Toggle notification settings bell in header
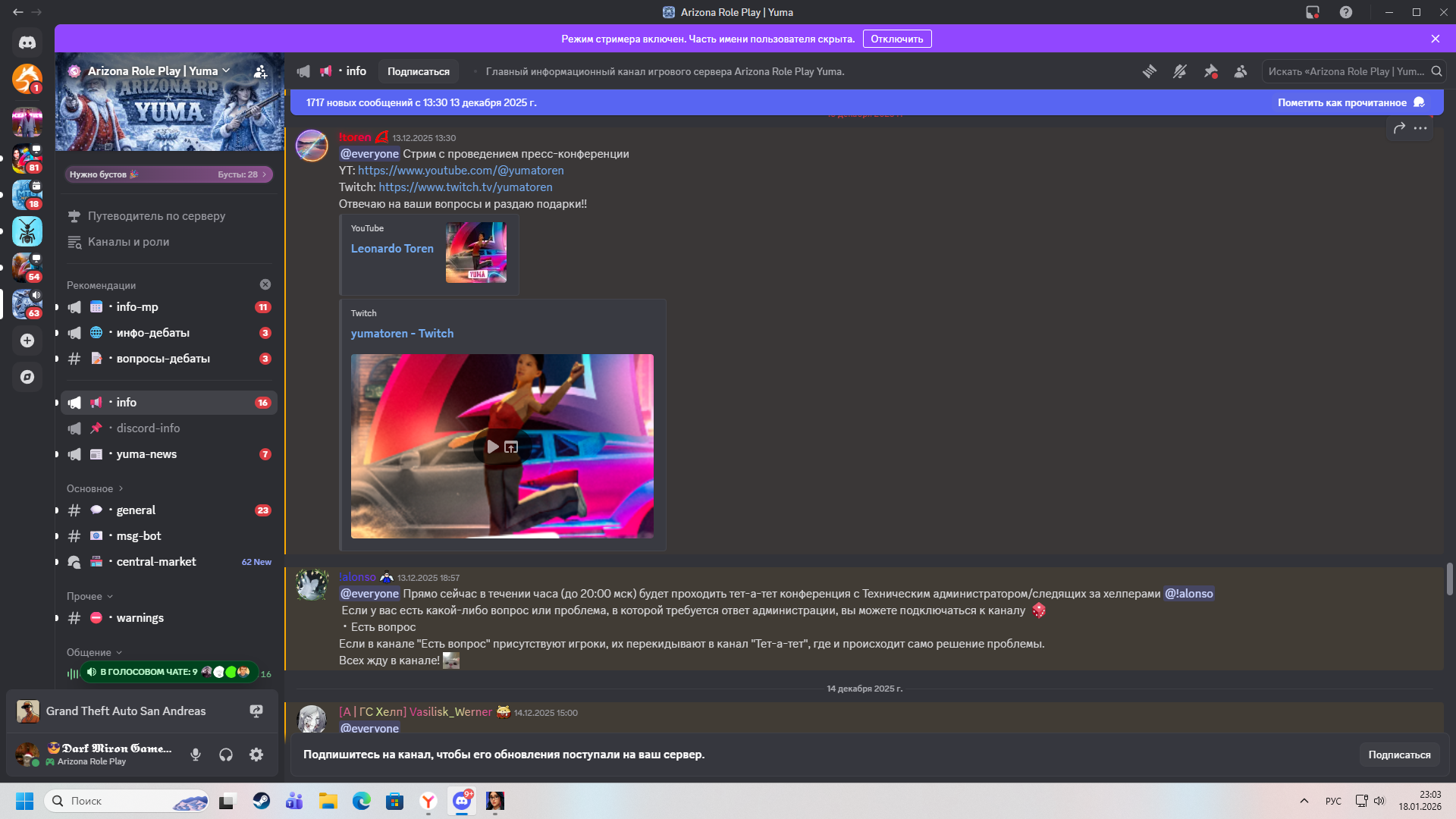 point(1180,71)
